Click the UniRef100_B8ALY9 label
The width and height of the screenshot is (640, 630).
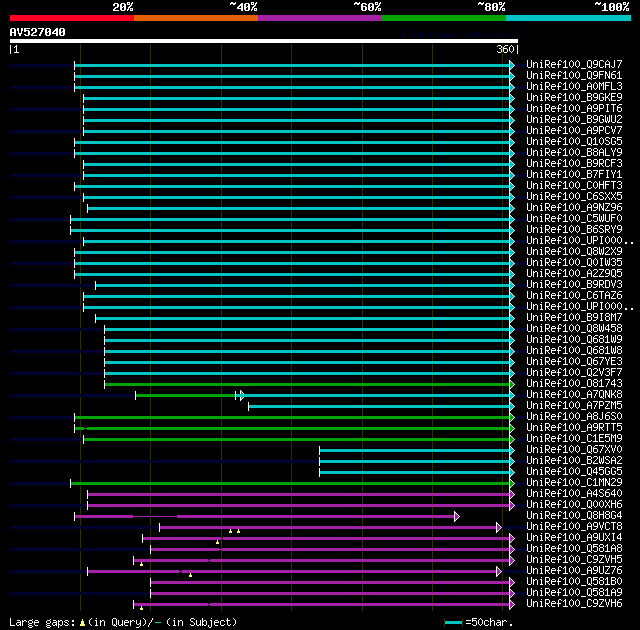(x=574, y=153)
